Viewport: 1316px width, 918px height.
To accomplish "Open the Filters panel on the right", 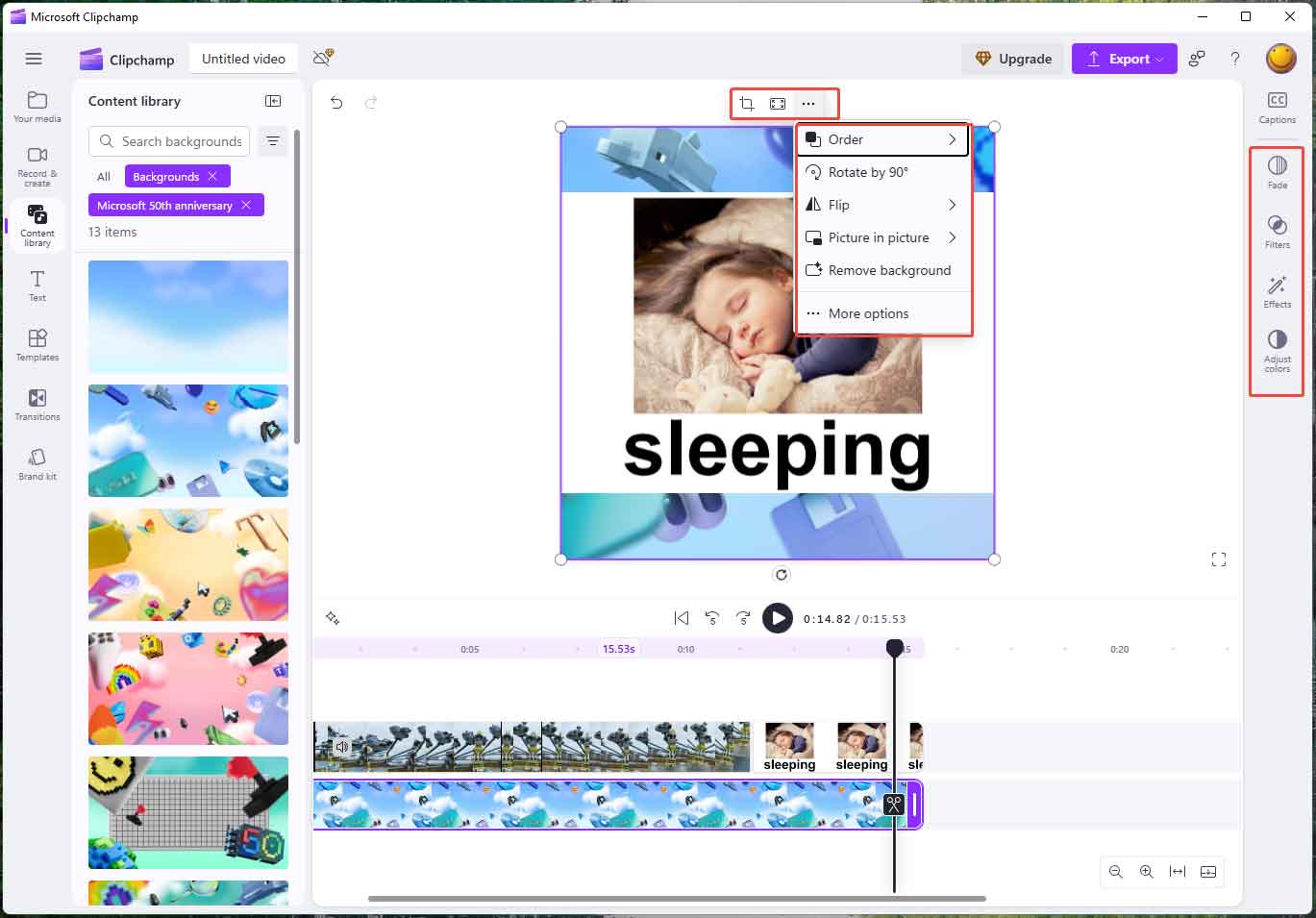I will [1277, 231].
